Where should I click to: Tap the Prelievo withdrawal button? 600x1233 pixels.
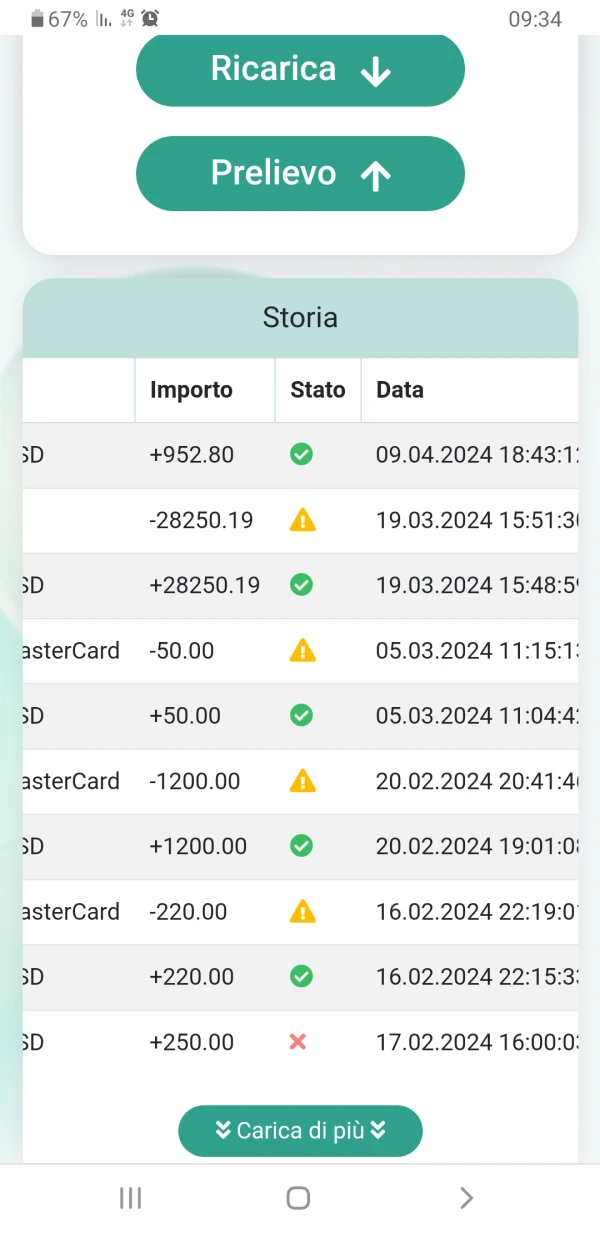300,174
